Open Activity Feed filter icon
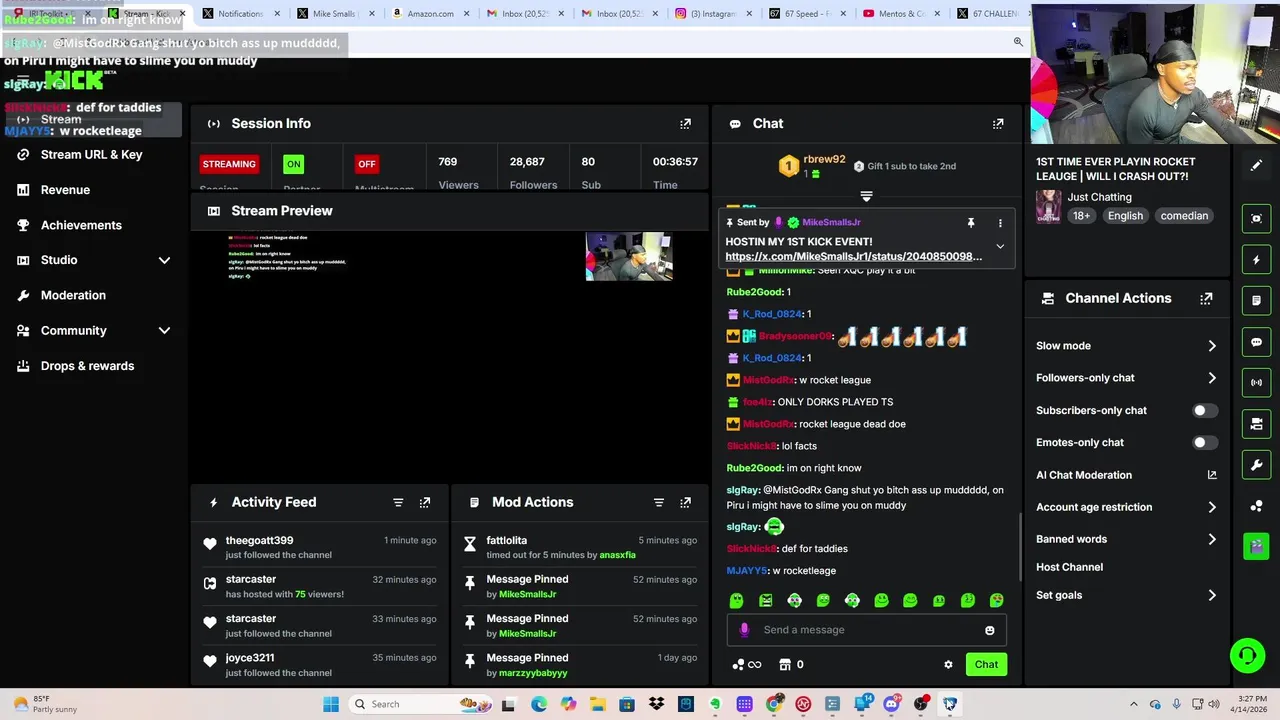The image size is (1280, 720). coord(398,502)
